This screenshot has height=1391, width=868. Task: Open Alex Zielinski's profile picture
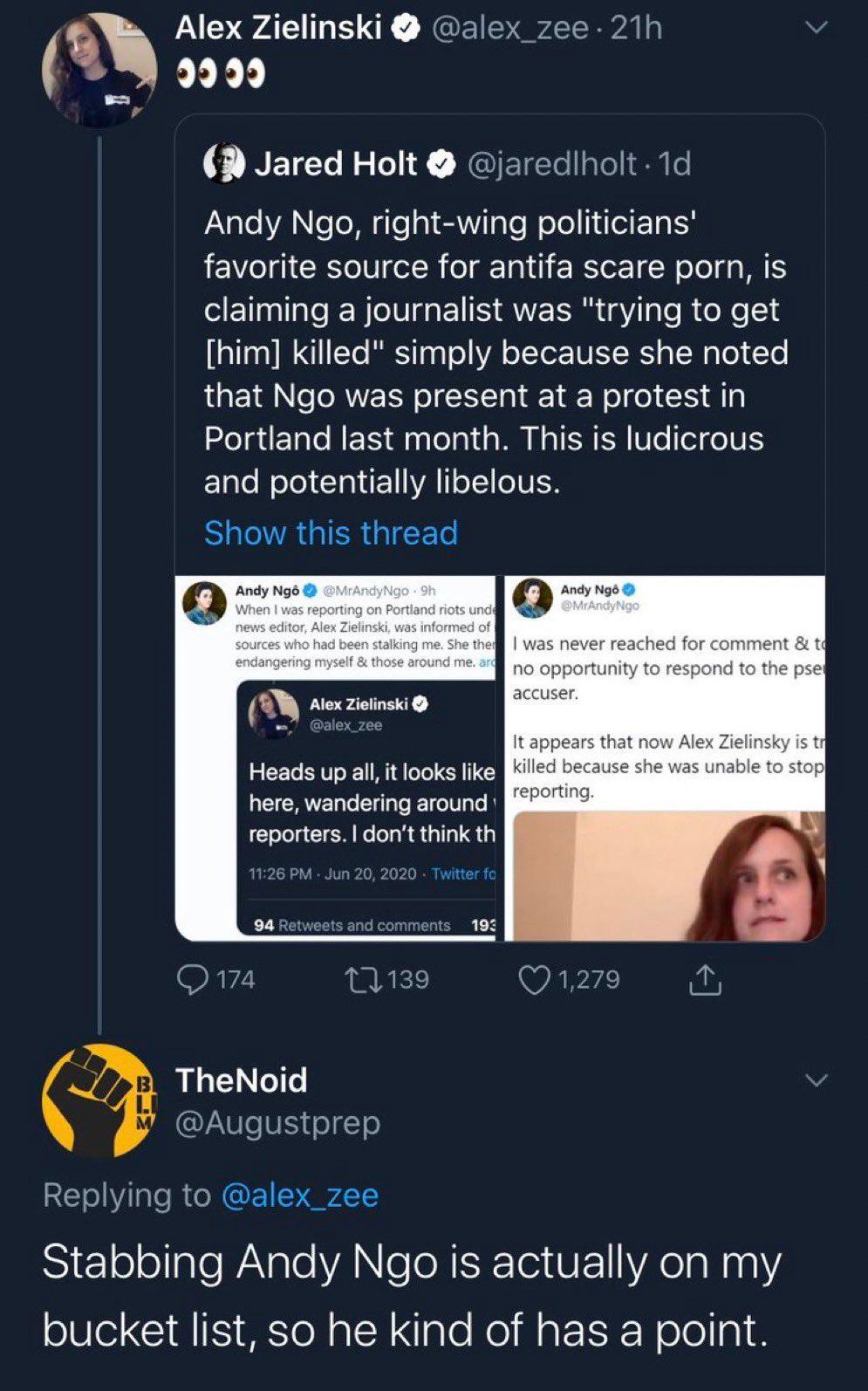99,70
